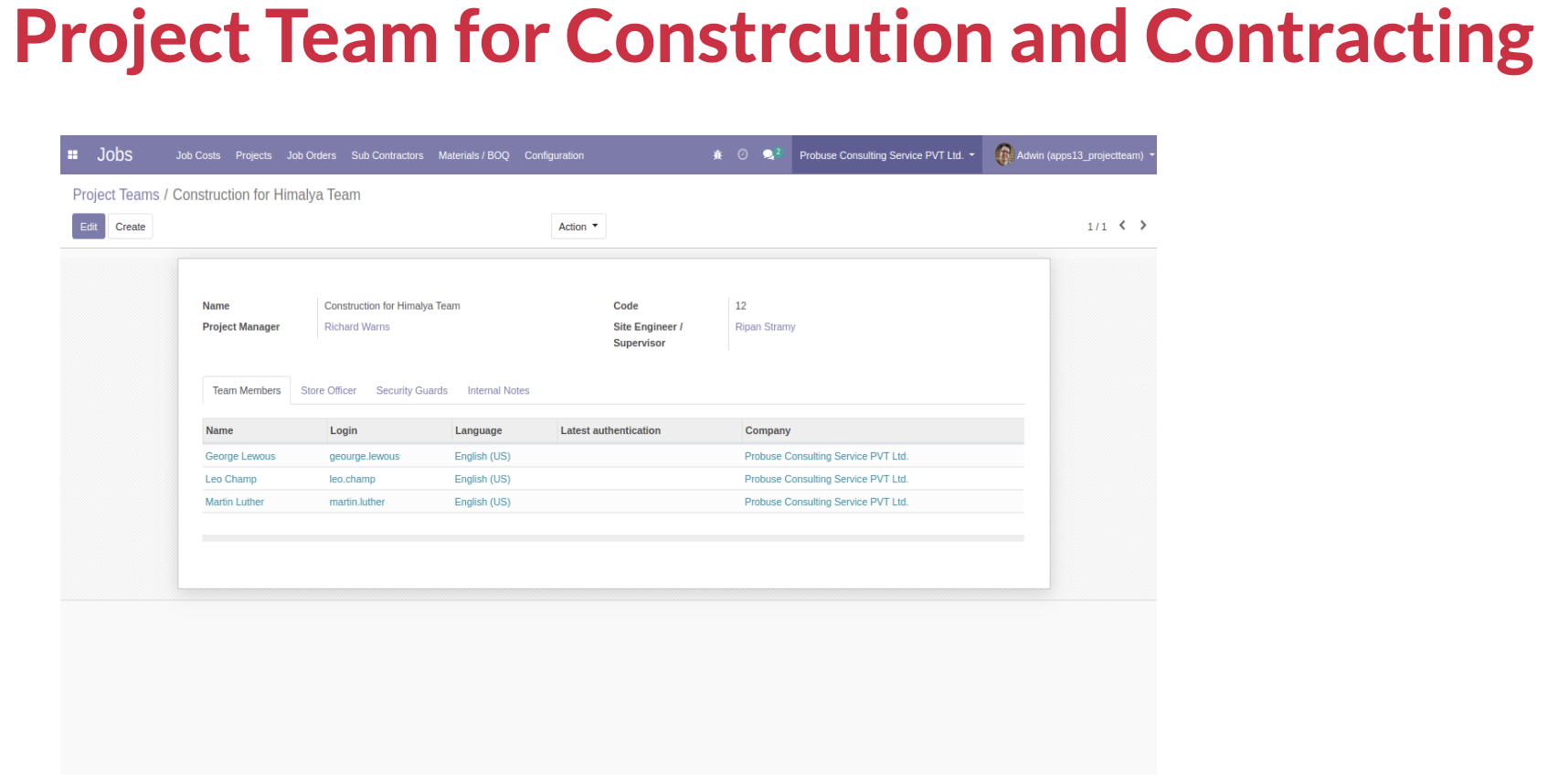Click English (US) in George Lewous row
Viewport: 1548px width, 784px height.
482,456
